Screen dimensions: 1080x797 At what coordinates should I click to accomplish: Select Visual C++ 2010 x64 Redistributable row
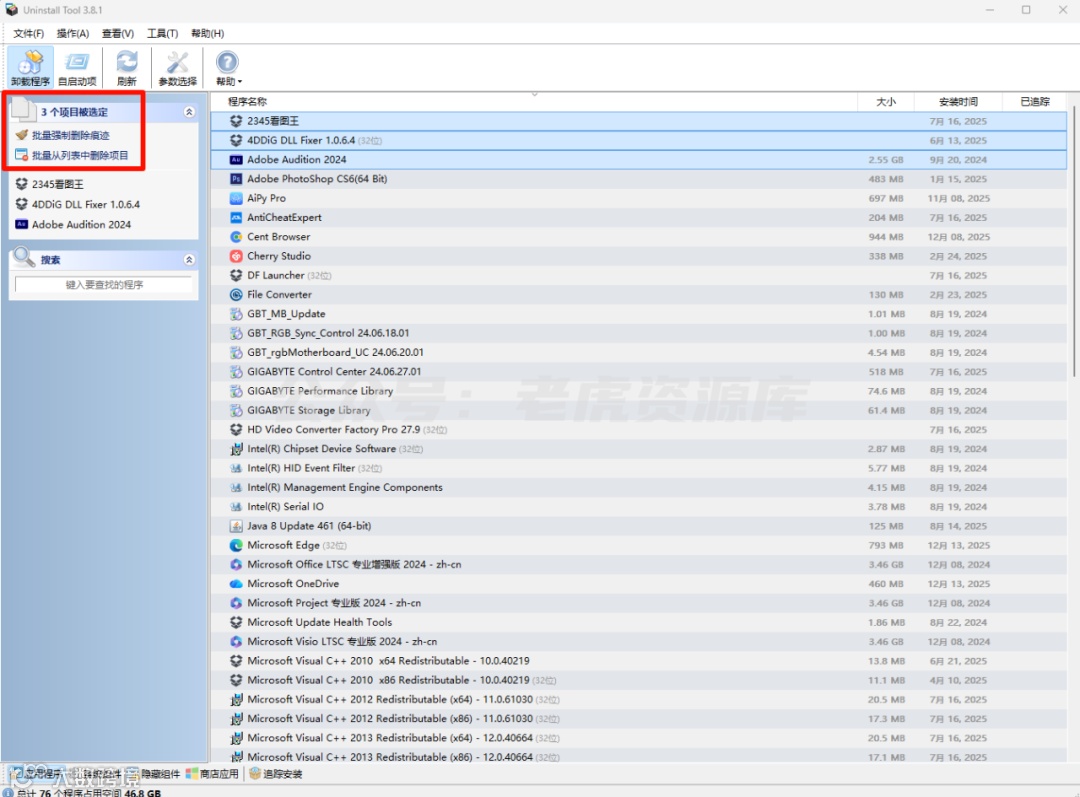pyautogui.click(x=638, y=661)
